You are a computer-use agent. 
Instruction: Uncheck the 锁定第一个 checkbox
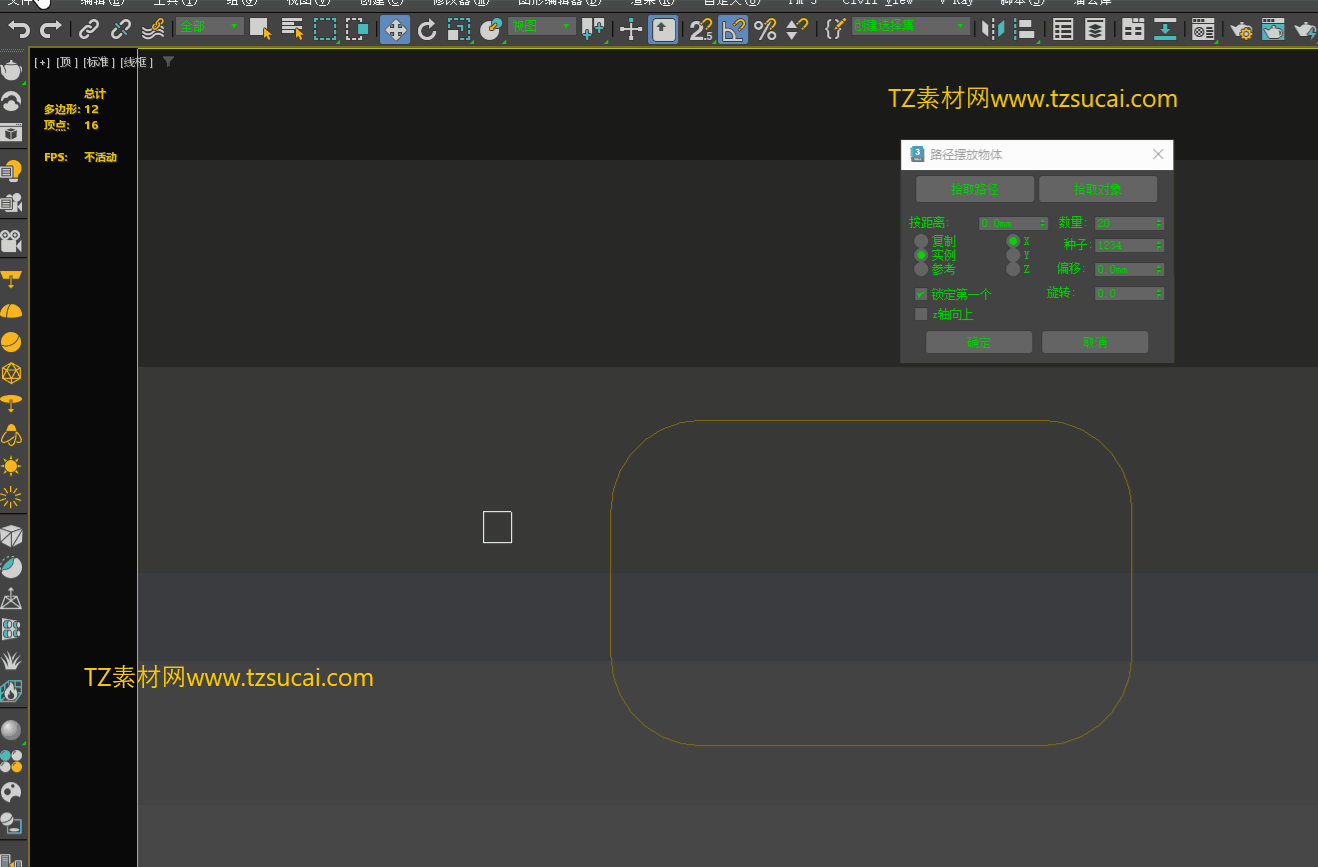click(921, 294)
